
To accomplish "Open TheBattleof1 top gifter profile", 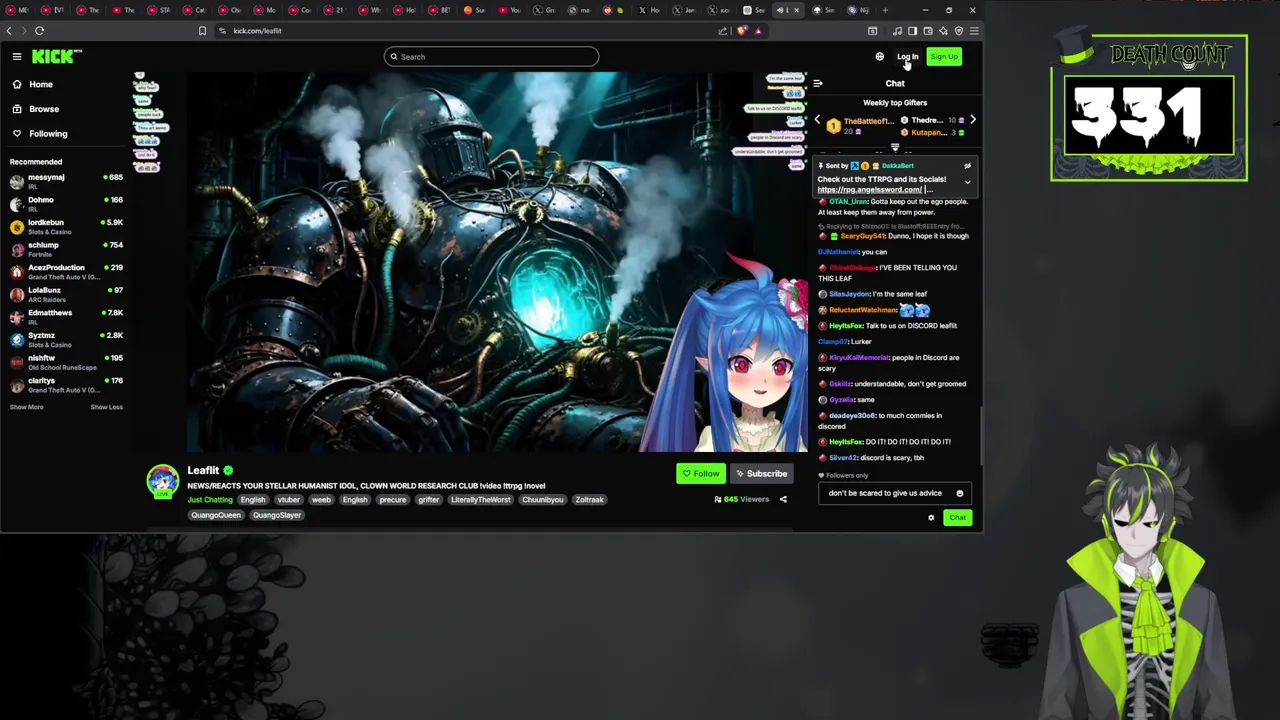I will click(868, 121).
